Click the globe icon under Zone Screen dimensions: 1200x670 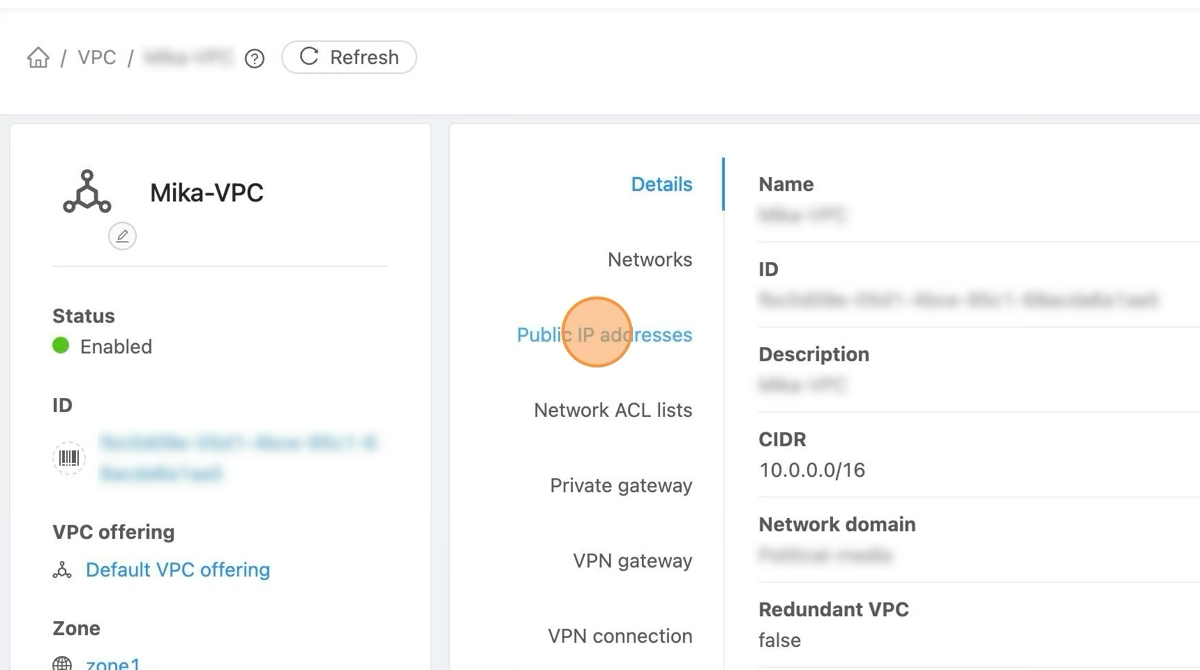62,663
